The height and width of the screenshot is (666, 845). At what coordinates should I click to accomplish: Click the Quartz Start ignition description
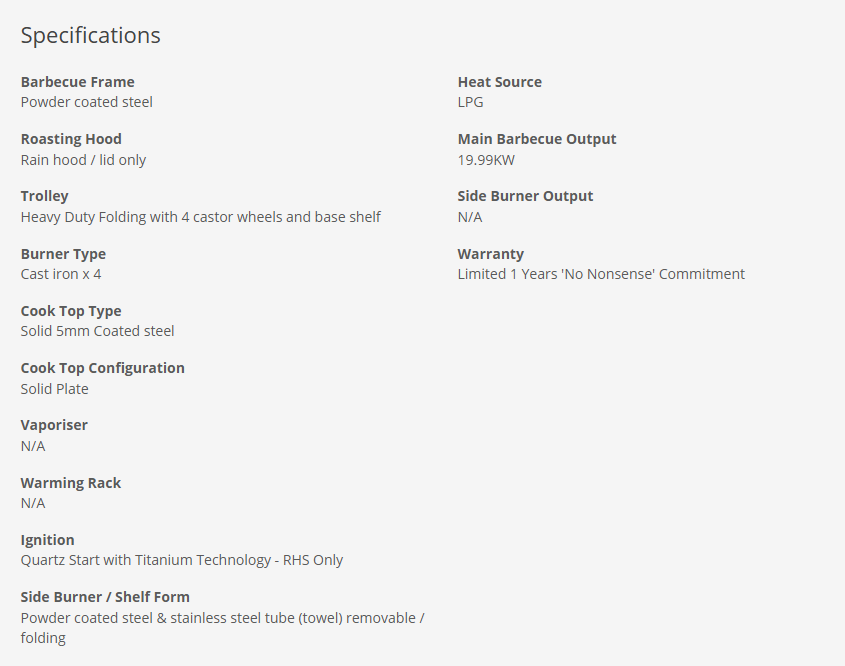click(181, 560)
